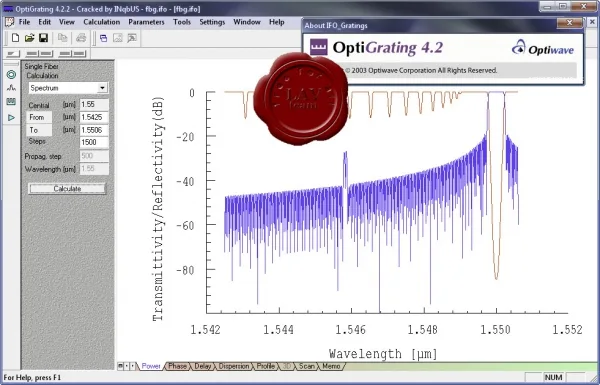Click the Steps input field

94,142
